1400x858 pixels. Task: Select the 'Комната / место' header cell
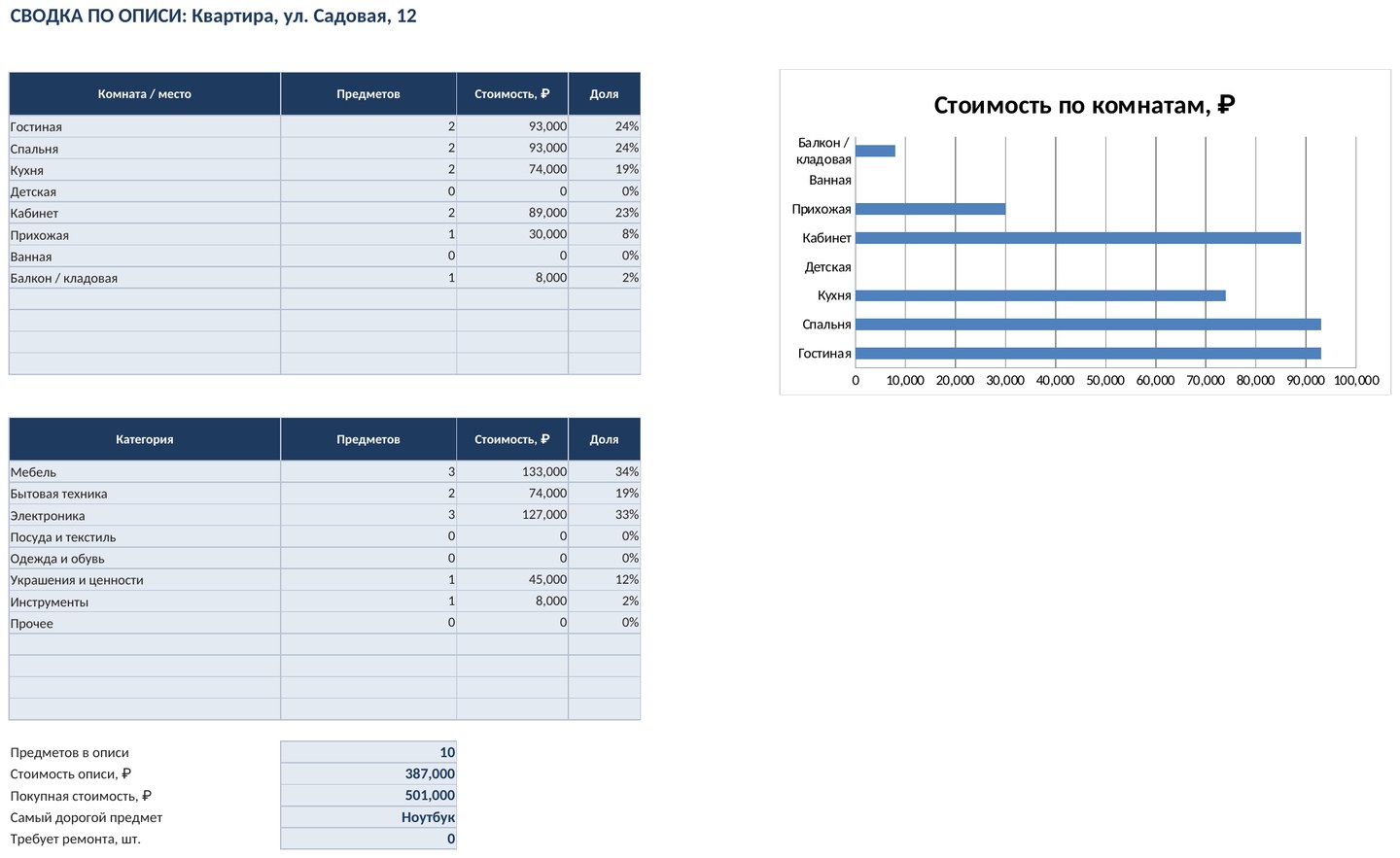coord(145,94)
